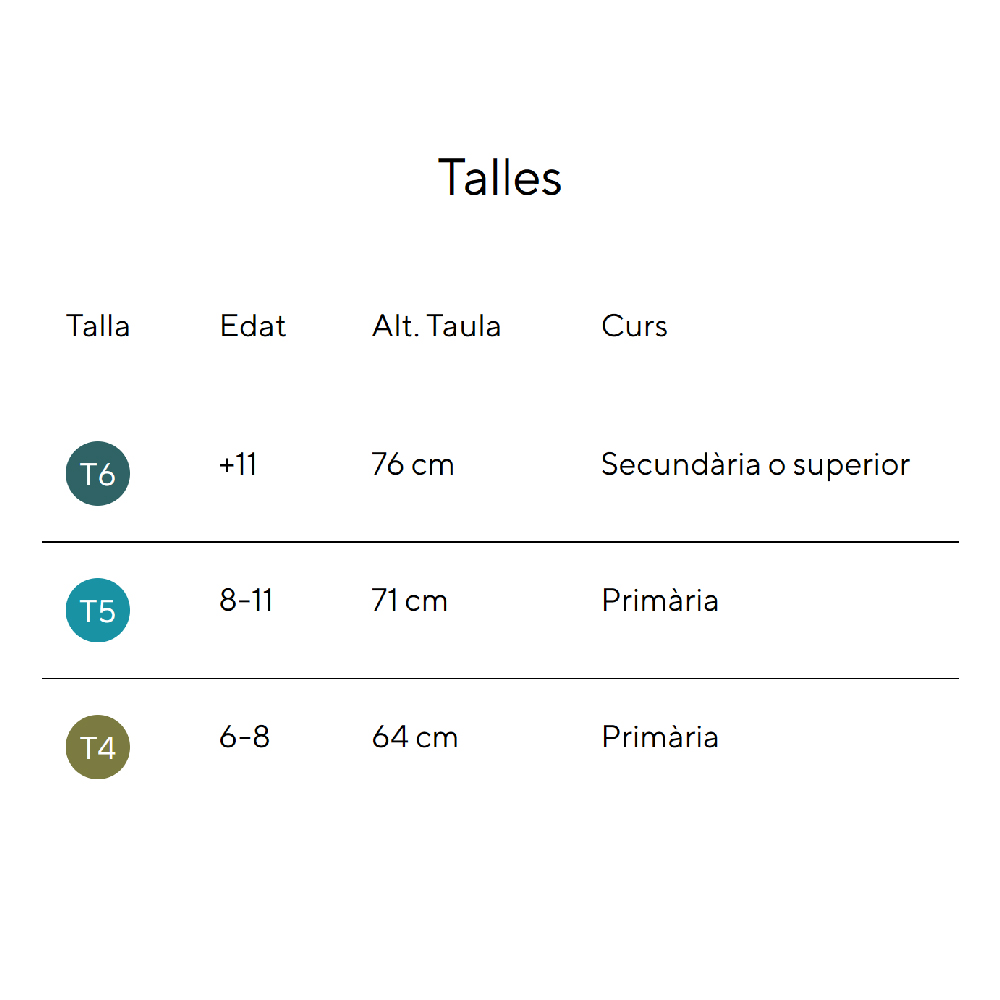
Task: Click the divider line below the T6 row
Action: tap(500, 542)
